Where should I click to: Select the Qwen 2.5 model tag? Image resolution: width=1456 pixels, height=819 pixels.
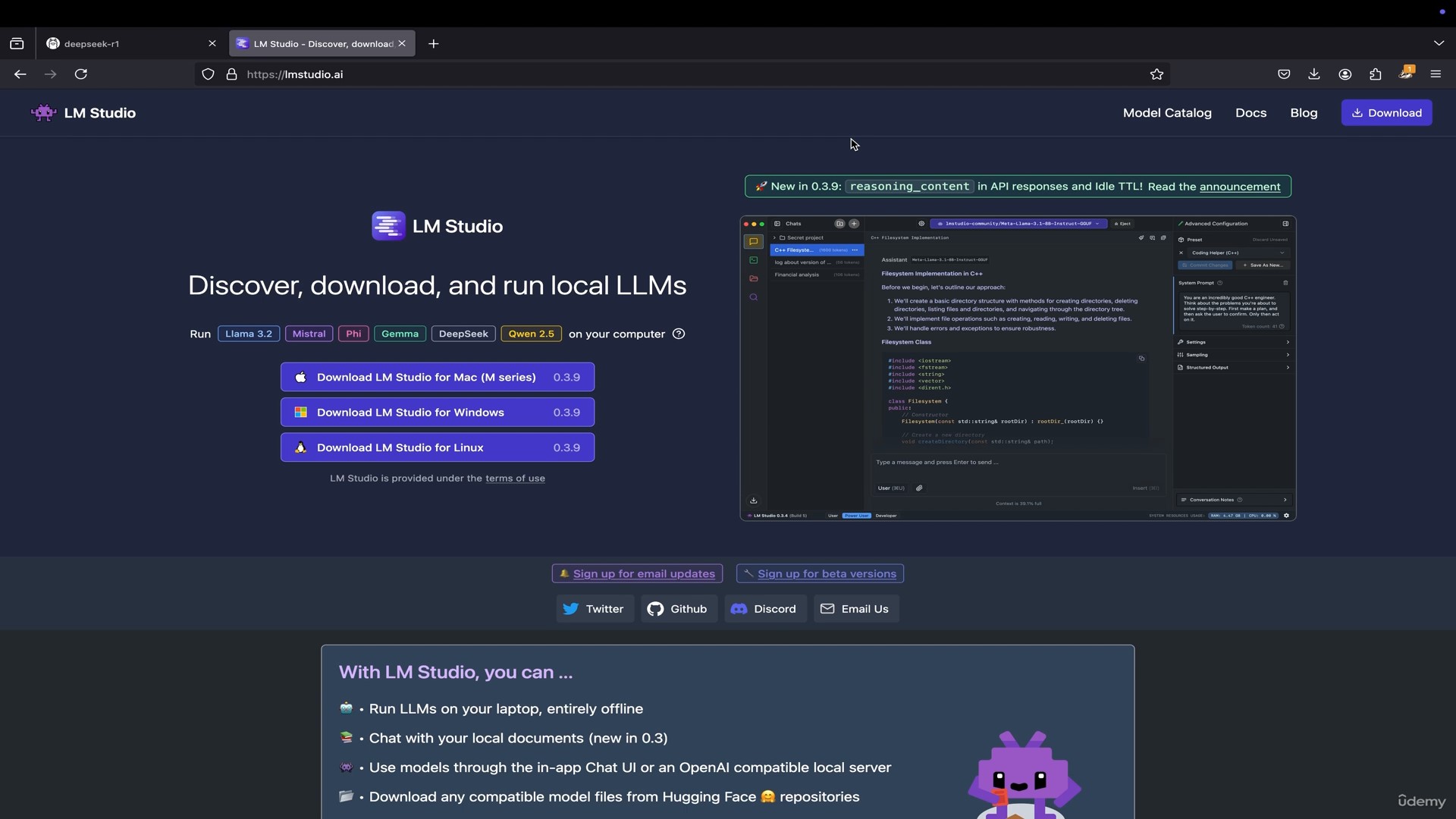531,334
